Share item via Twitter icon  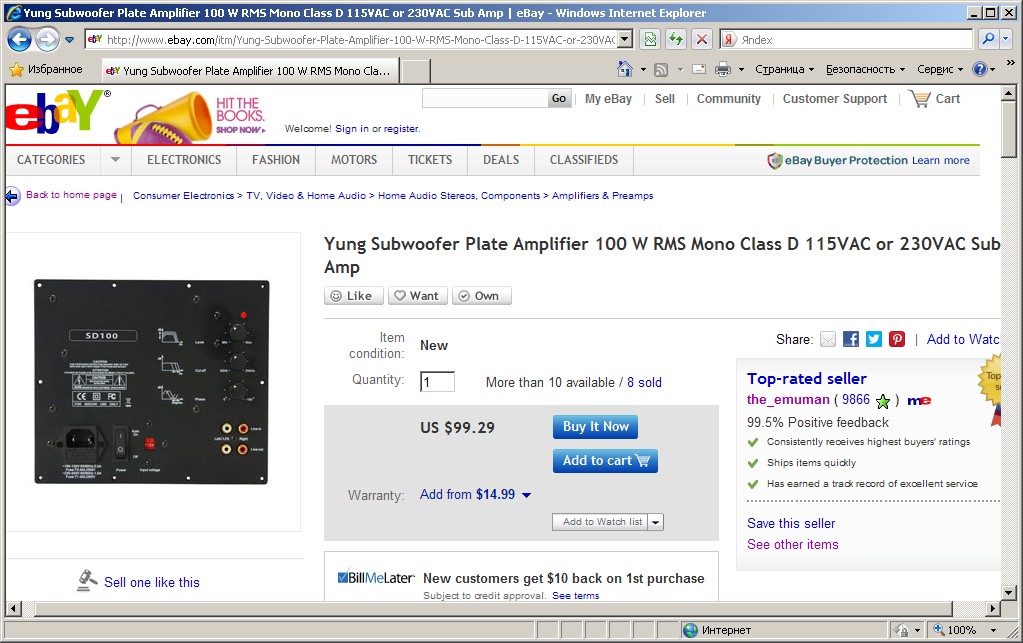(x=874, y=339)
